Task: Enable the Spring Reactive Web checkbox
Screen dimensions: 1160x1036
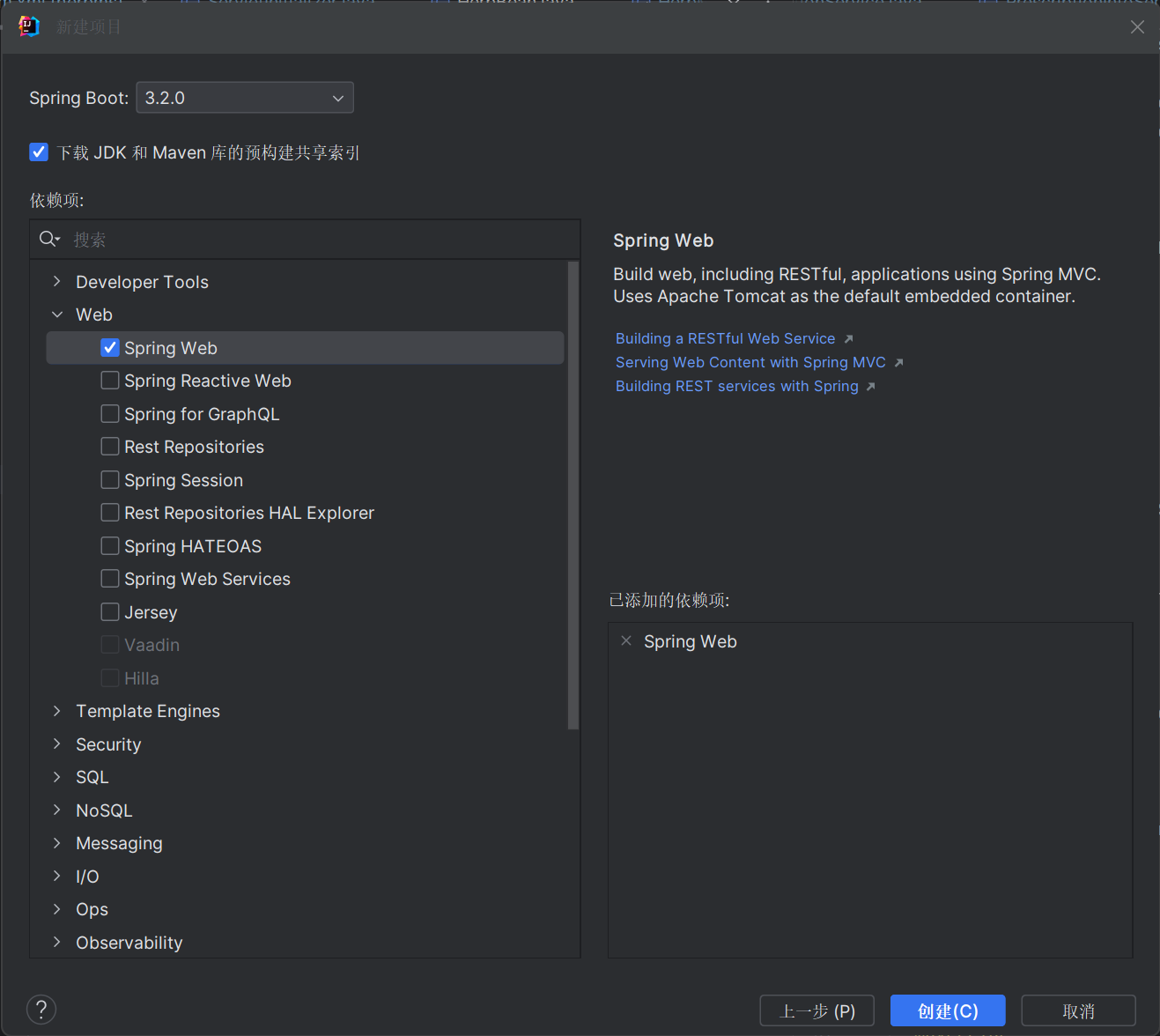Action: point(110,381)
